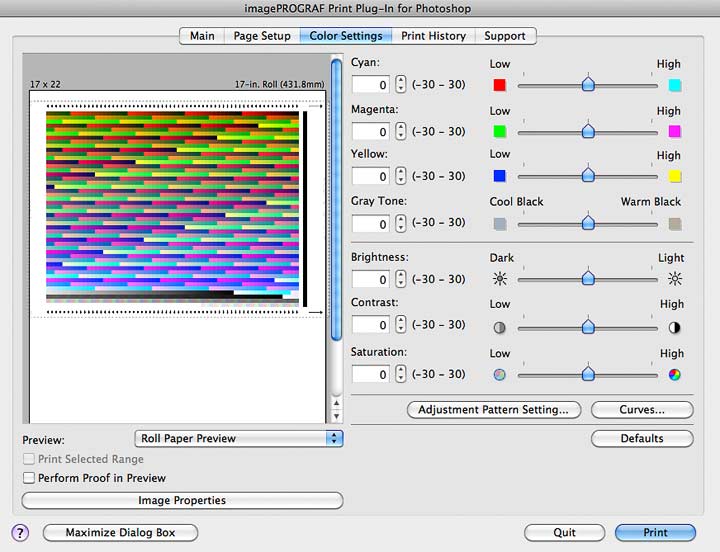Open help via the question mark icon

pos(20,533)
